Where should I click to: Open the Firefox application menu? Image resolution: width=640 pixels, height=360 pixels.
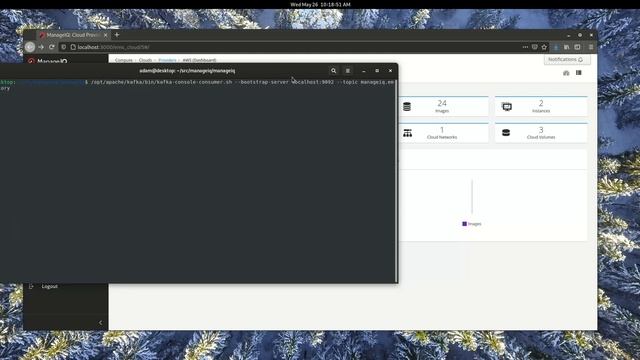coord(591,47)
